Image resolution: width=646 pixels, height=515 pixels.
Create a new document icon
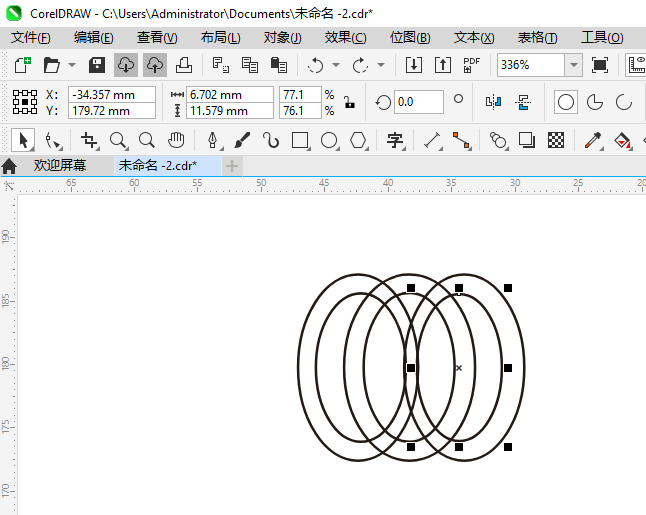click(23, 65)
